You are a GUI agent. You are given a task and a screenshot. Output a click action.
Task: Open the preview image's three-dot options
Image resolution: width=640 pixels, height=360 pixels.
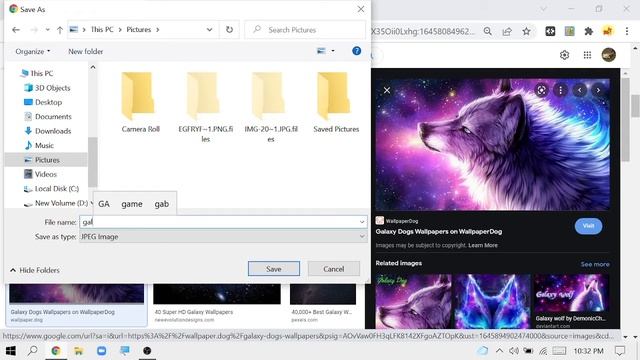[x=560, y=90]
